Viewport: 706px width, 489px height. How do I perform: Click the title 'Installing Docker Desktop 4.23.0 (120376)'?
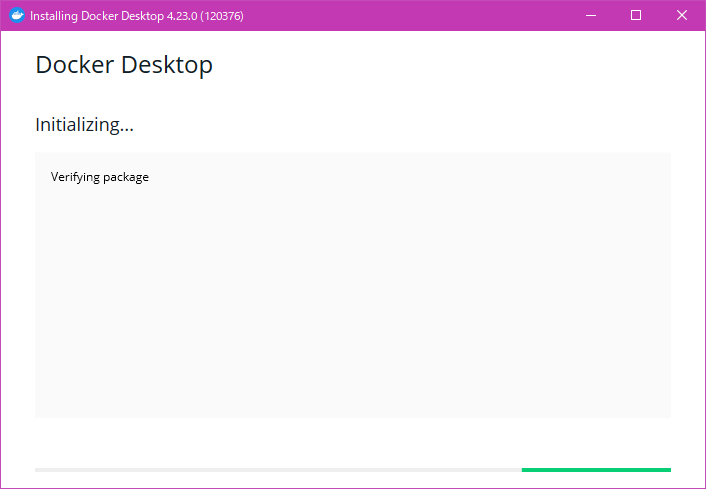pyautogui.click(x=137, y=16)
